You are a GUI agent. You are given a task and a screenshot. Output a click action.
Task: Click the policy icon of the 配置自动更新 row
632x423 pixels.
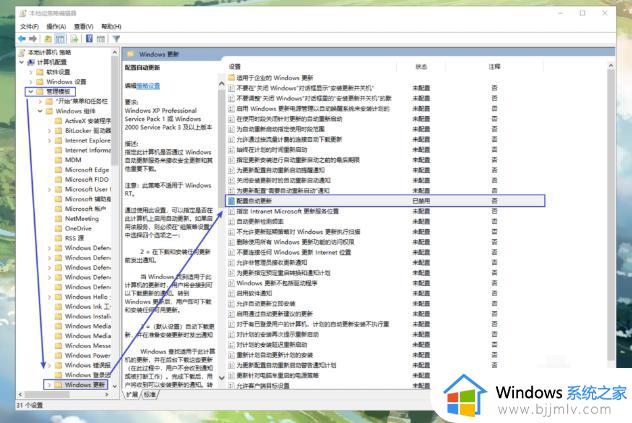[231, 201]
